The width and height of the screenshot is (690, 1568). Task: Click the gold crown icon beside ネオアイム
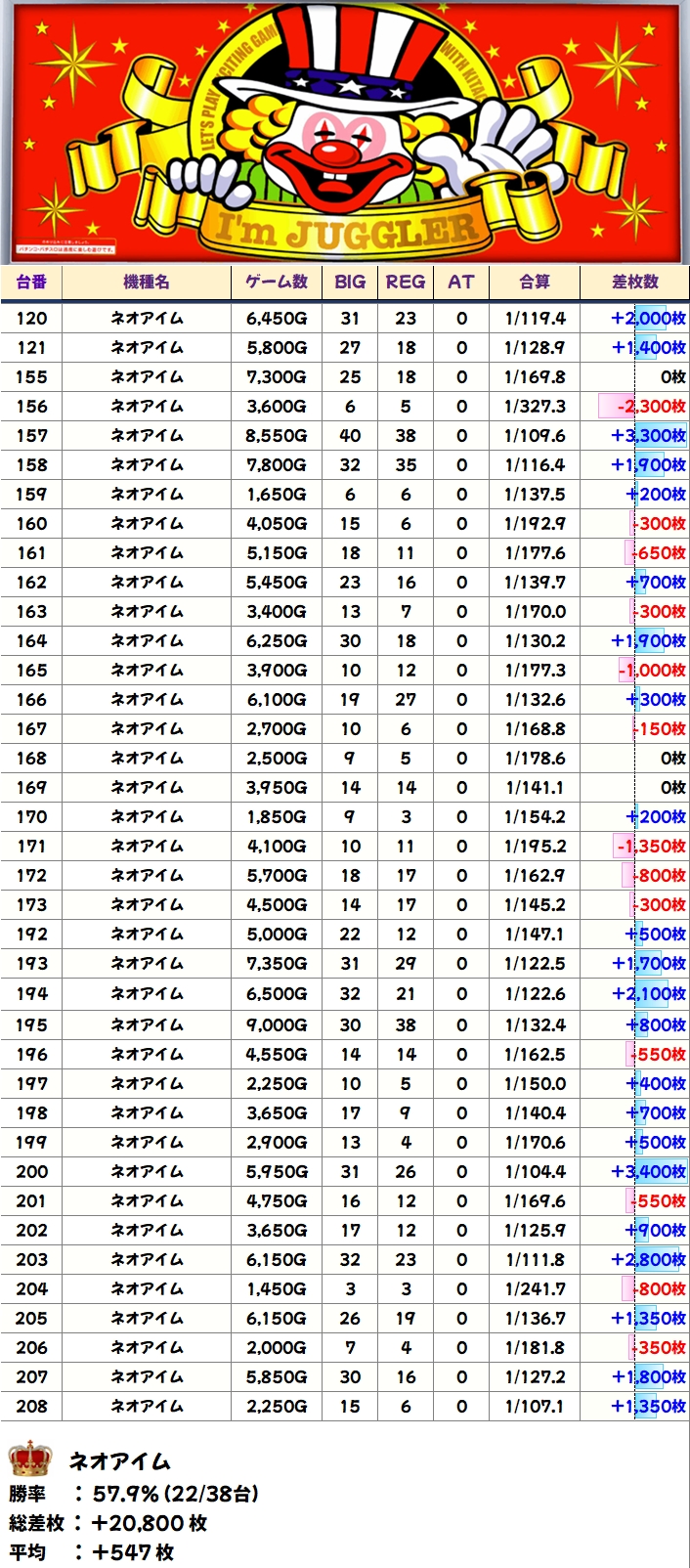[29, 1459]
